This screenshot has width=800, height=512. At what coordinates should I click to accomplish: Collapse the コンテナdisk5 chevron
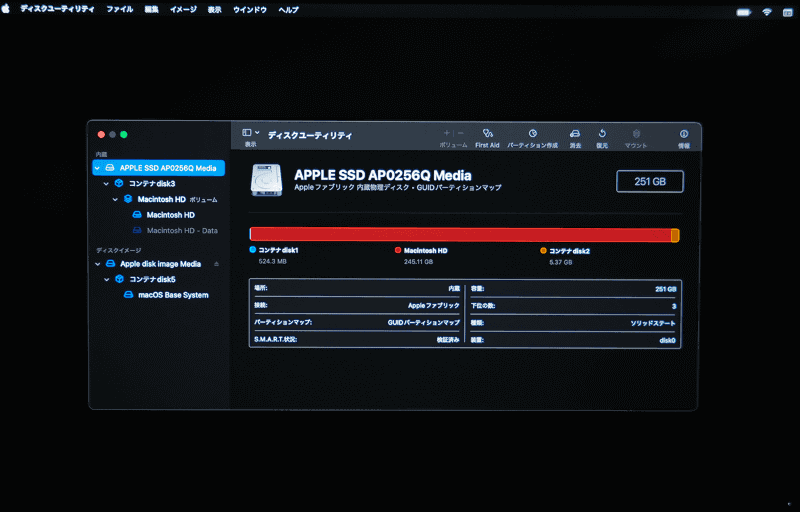pyautogui.click(x=107, y=279)
